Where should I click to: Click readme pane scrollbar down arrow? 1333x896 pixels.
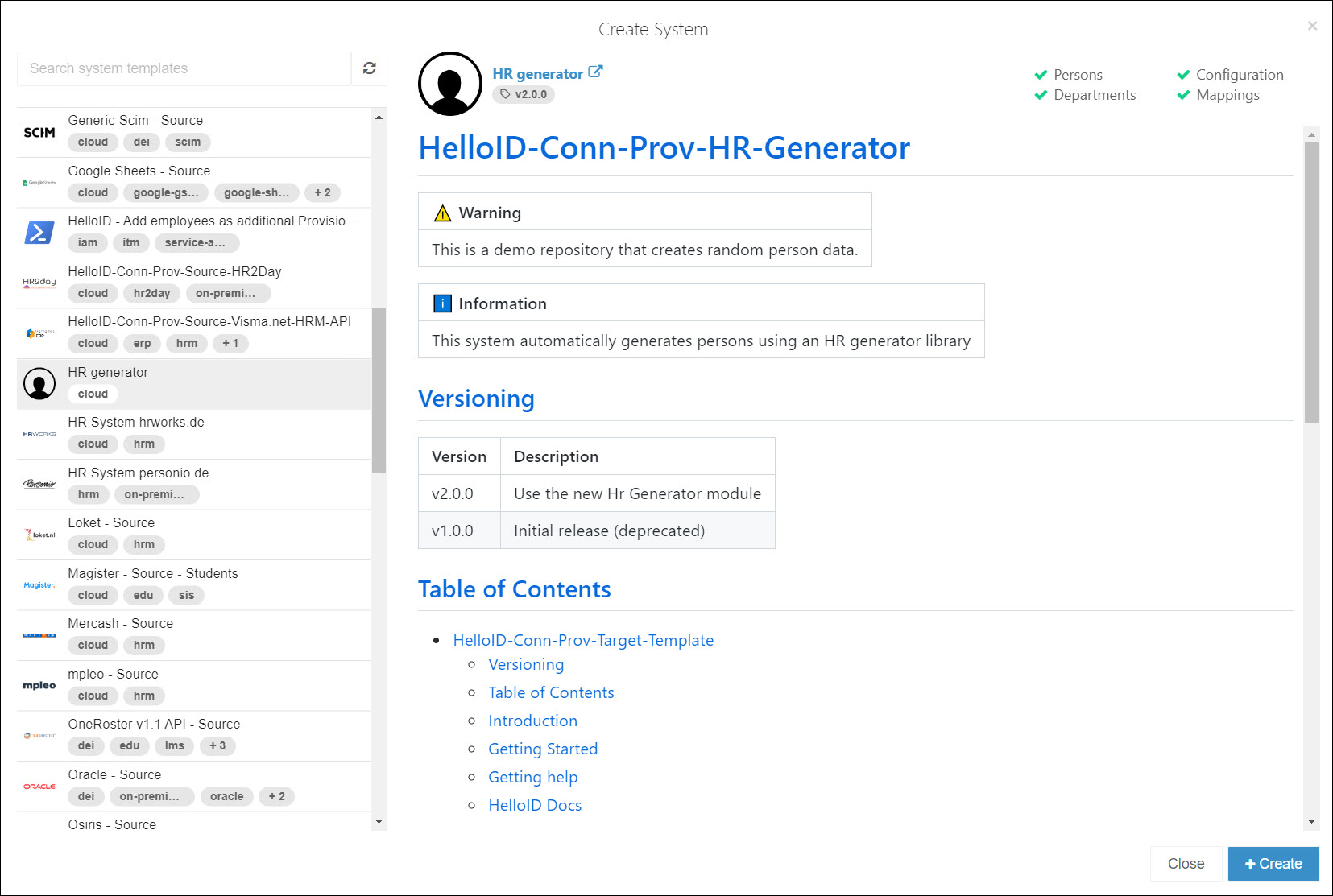coord(1311,822)
